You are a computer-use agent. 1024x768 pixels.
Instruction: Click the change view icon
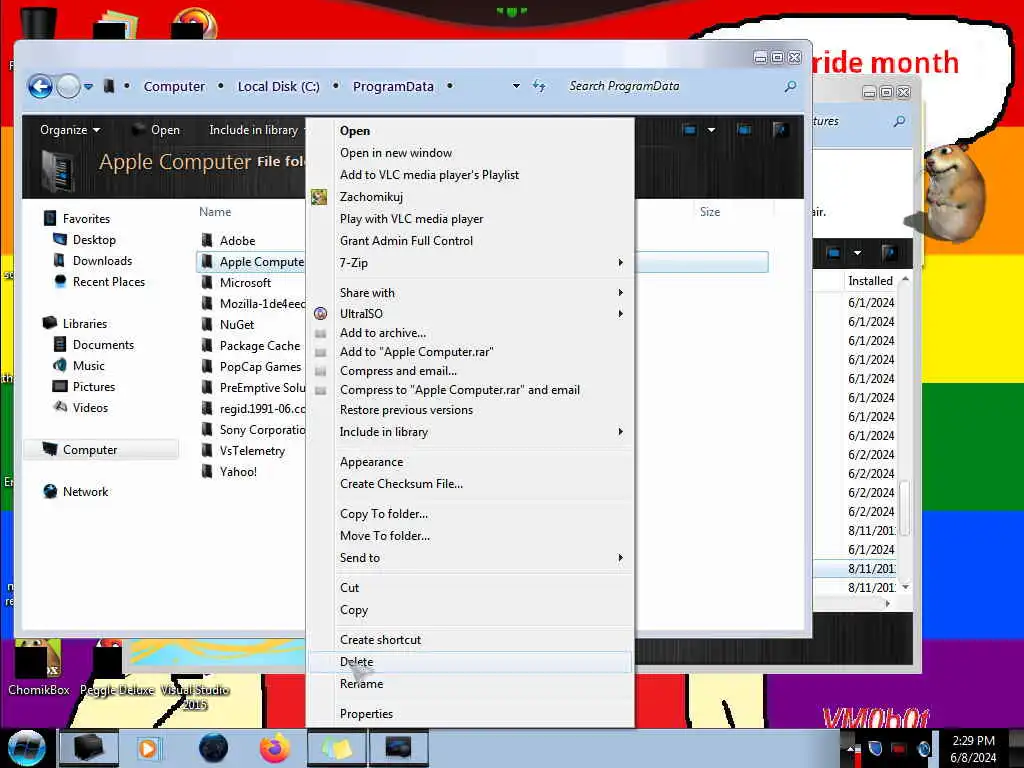(689, 130)
